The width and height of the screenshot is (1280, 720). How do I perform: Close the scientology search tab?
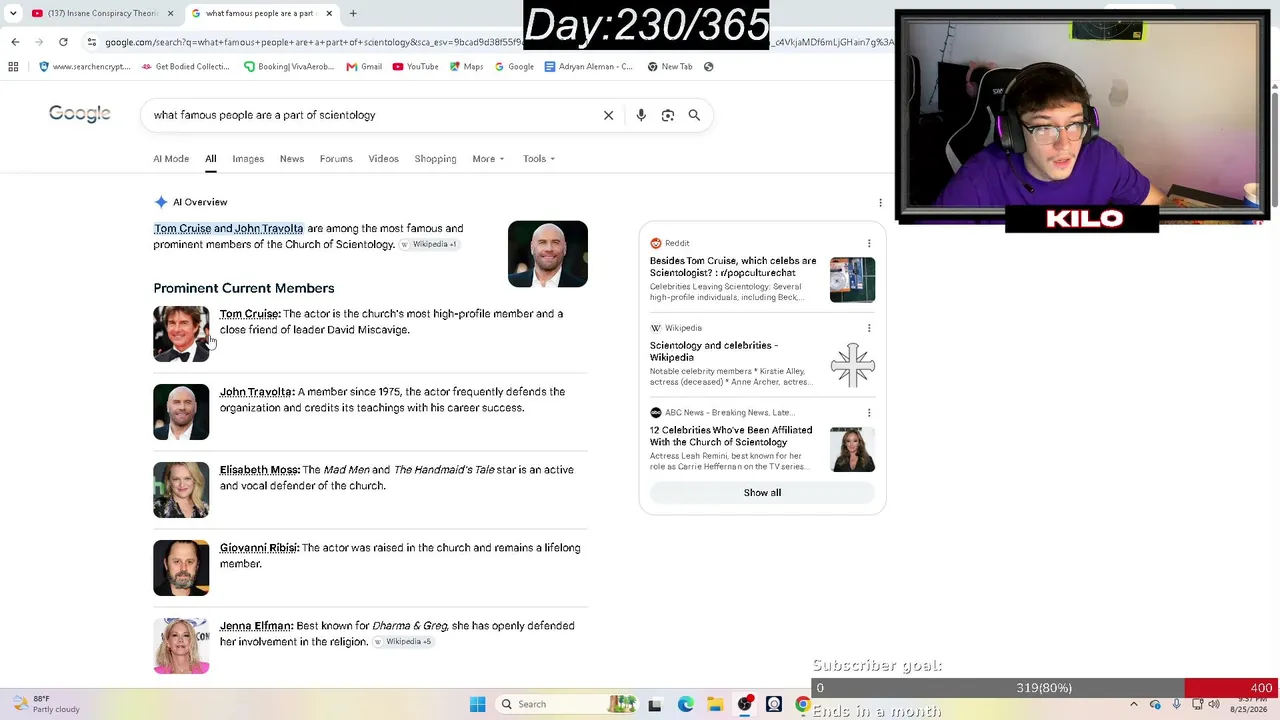click(x=329, y=13)
